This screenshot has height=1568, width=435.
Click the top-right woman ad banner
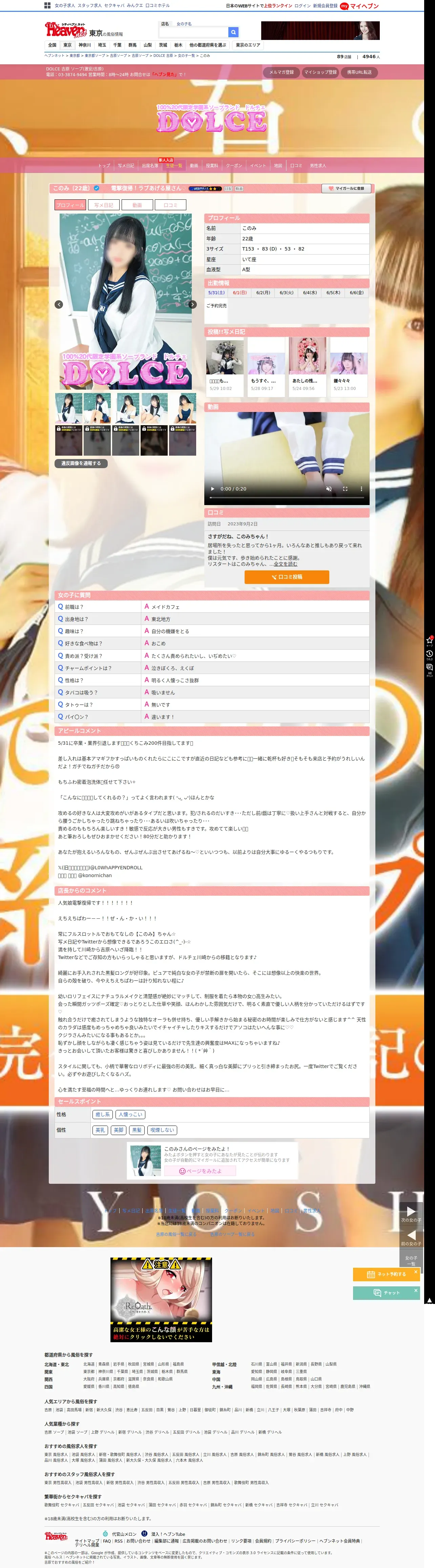pos(320,30)
